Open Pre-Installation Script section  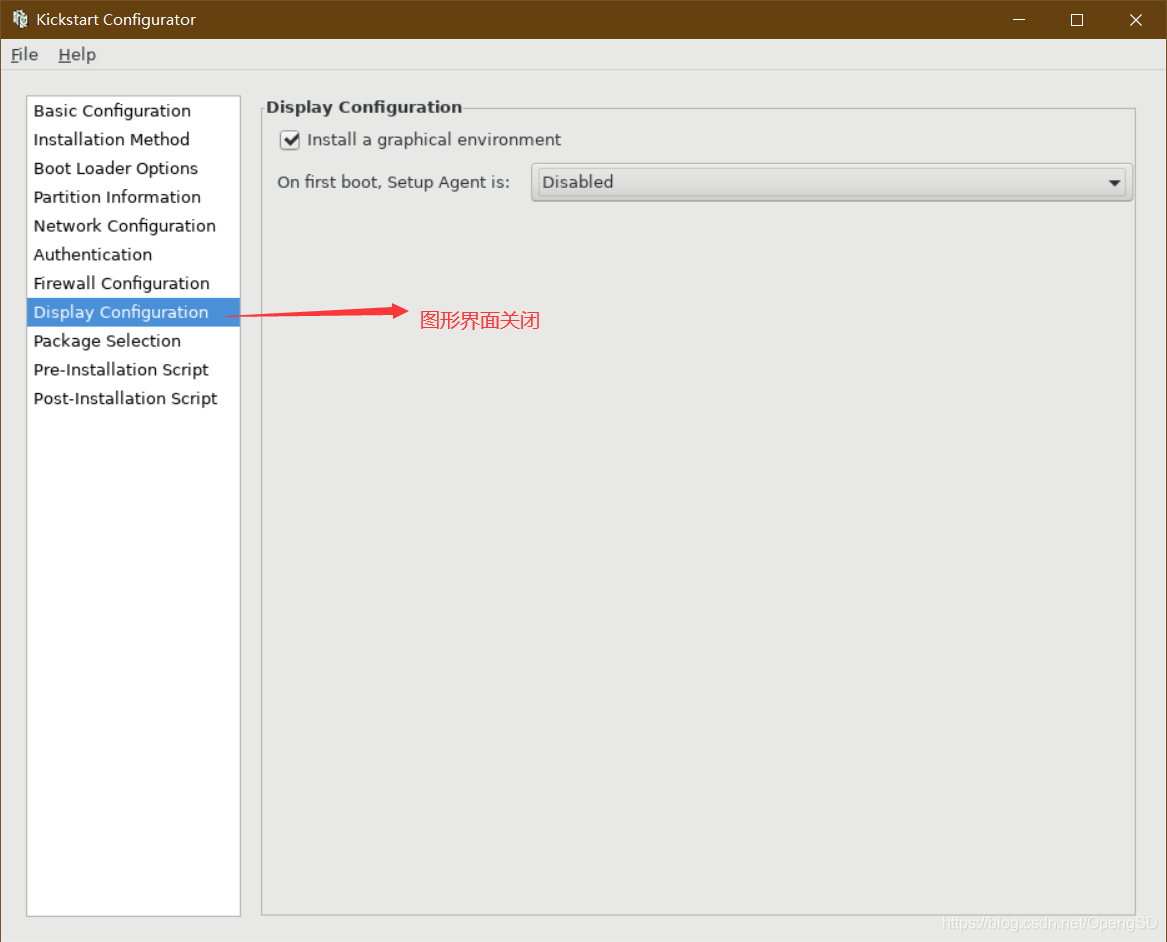pos(133,370)
